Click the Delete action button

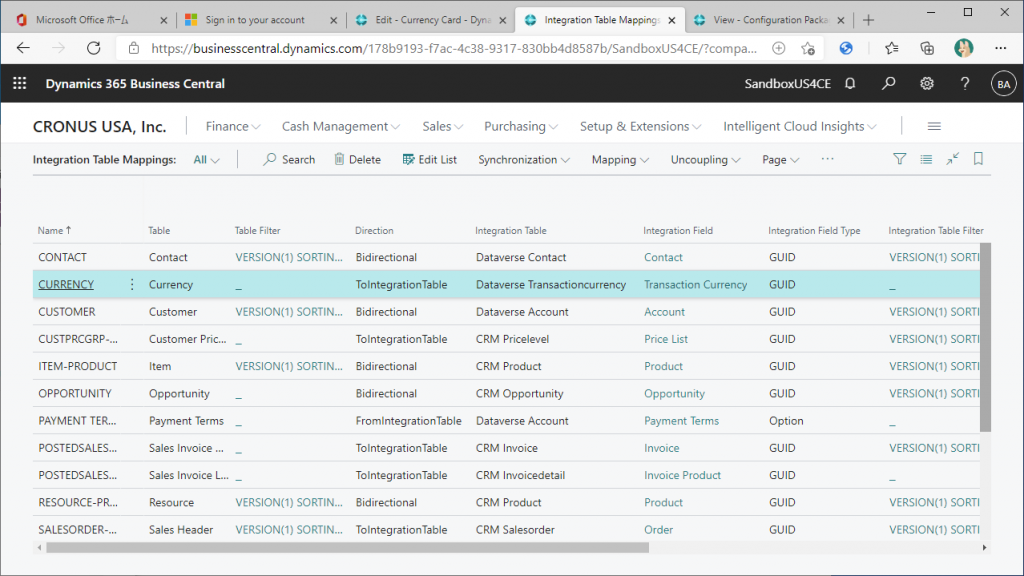[357, 159]
